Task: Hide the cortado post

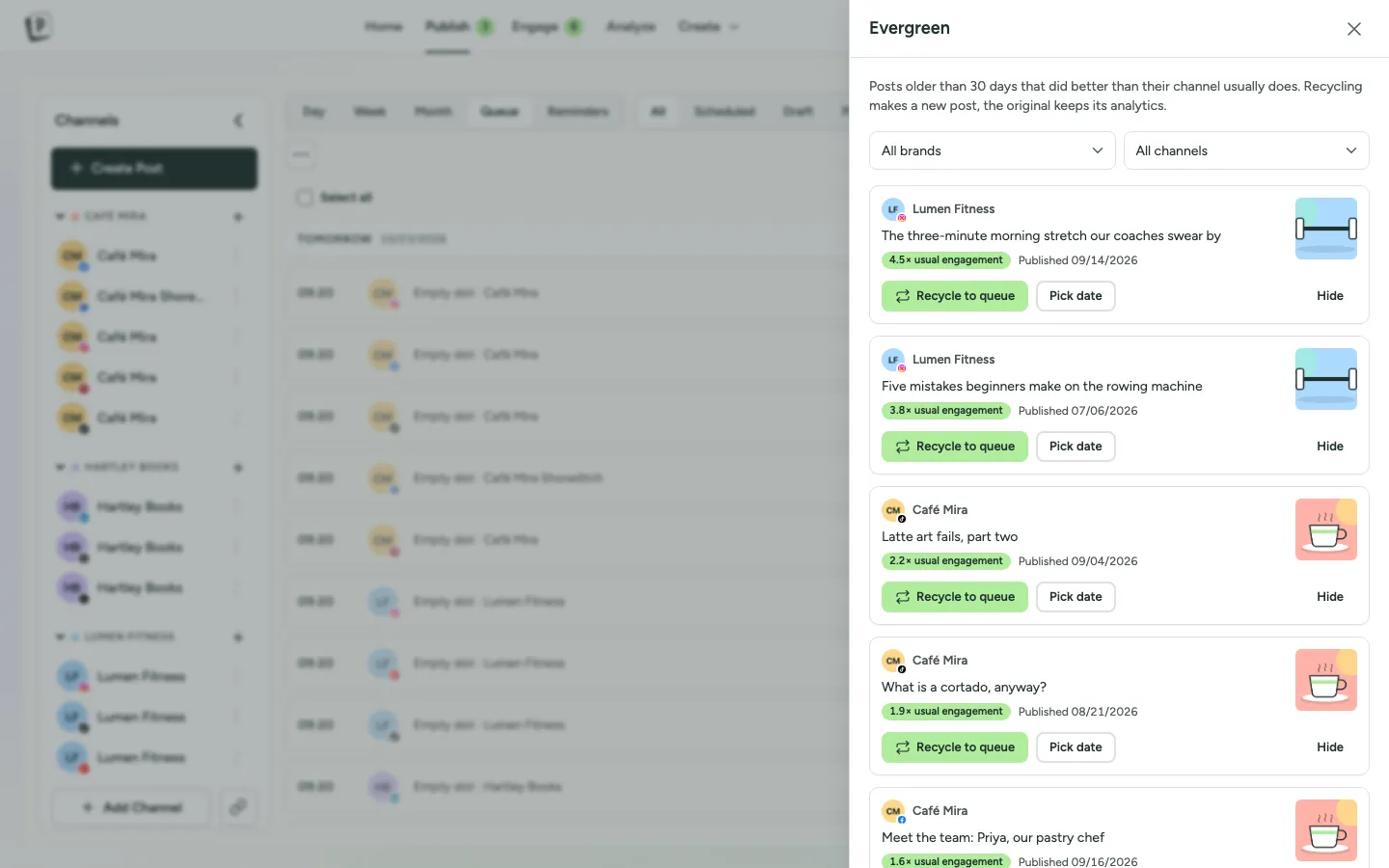Action: point(1330,747)
